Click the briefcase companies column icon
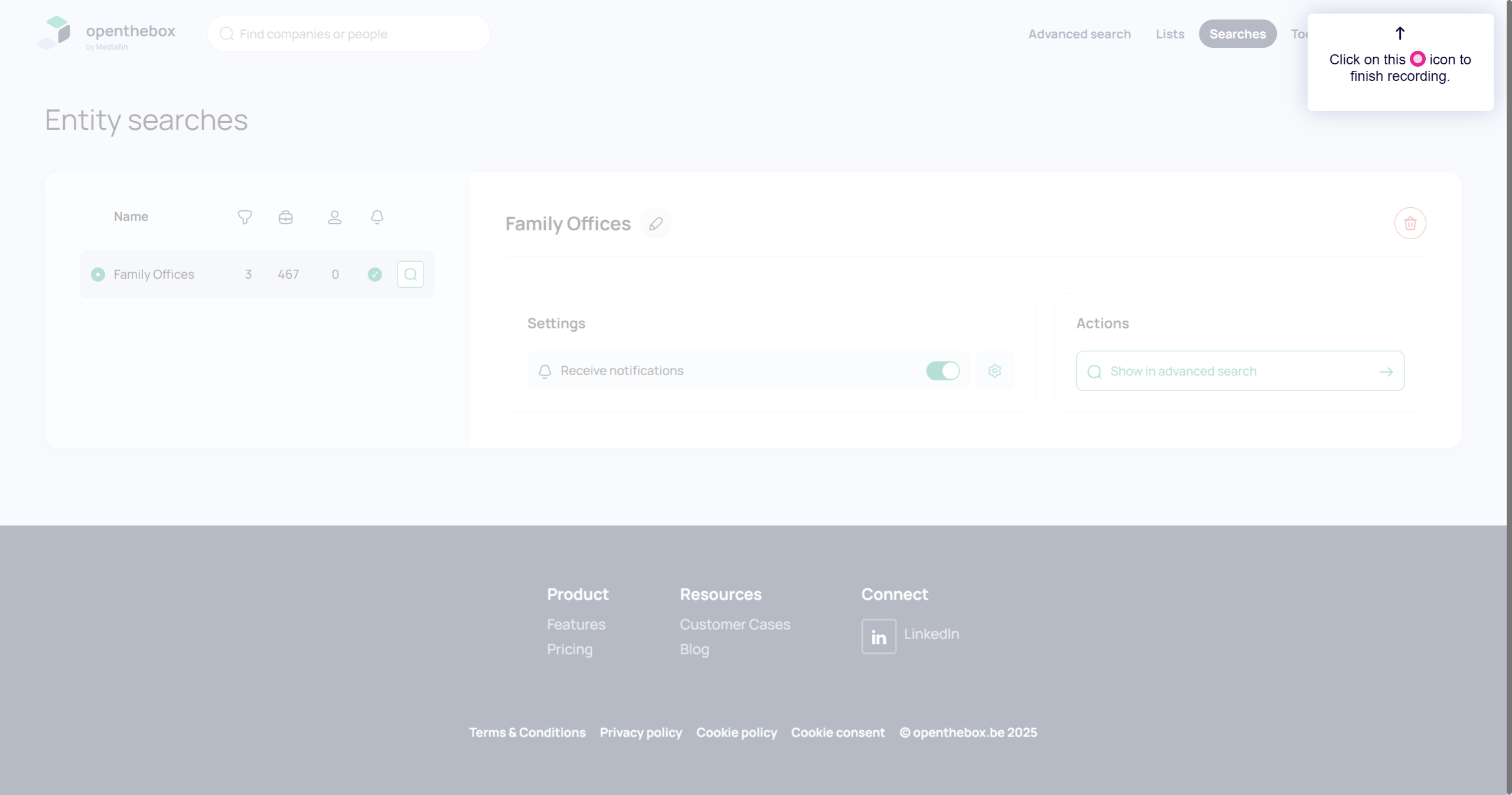 pos(286,217)
